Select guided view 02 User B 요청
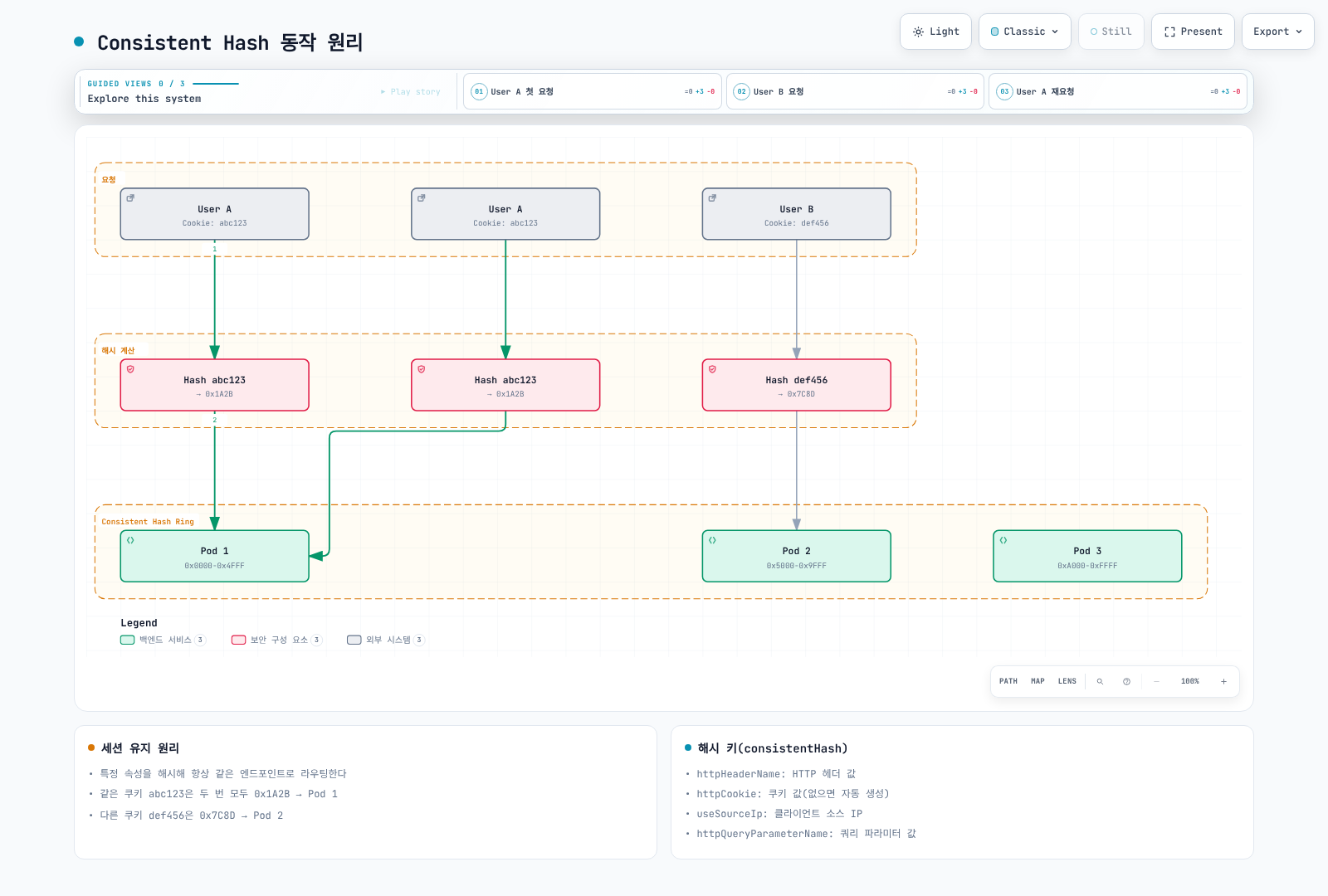1328x896 pixels. click(855, 91)
